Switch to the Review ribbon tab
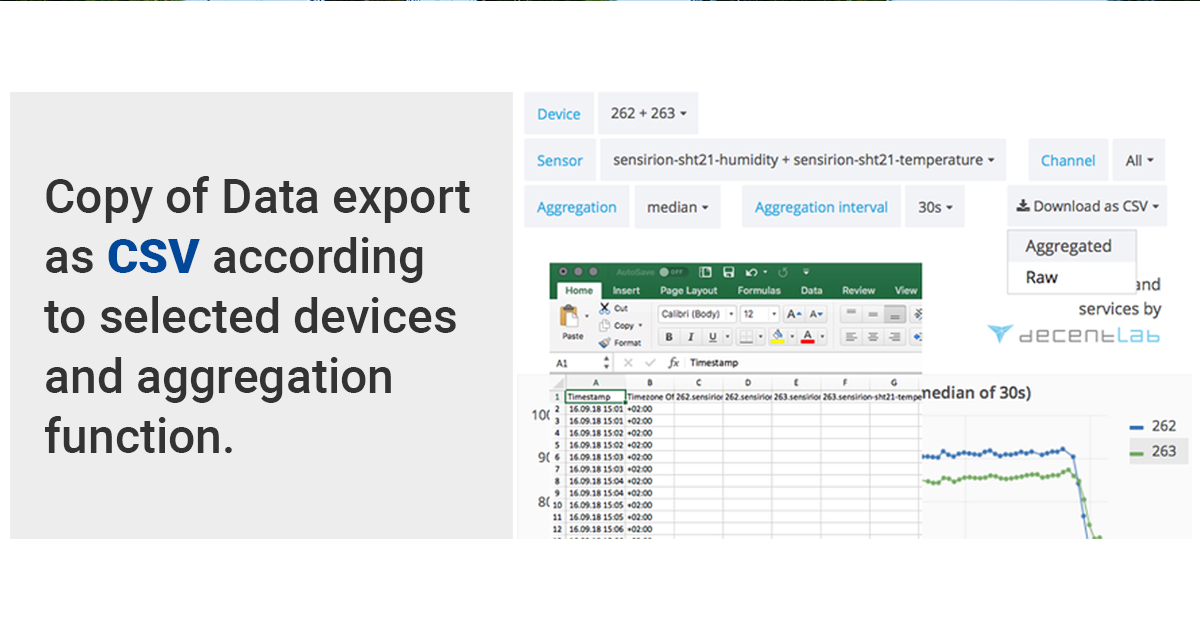The image size is (1200, 627). (x=858, y=291)
